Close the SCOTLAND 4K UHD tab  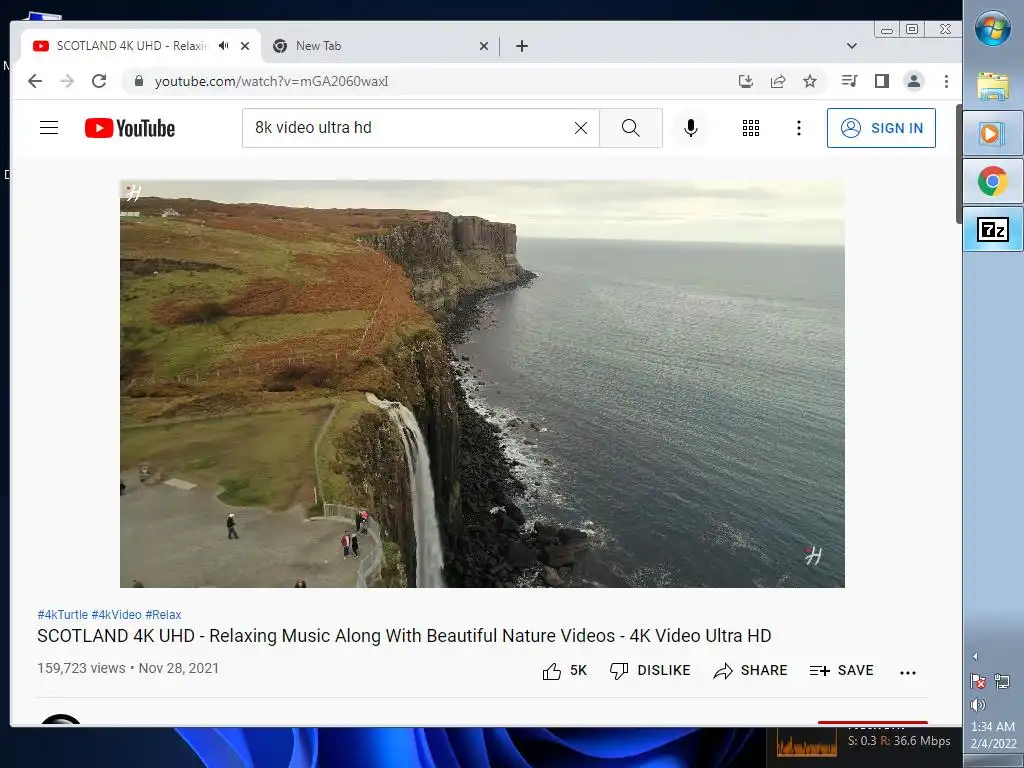point(245,46)
